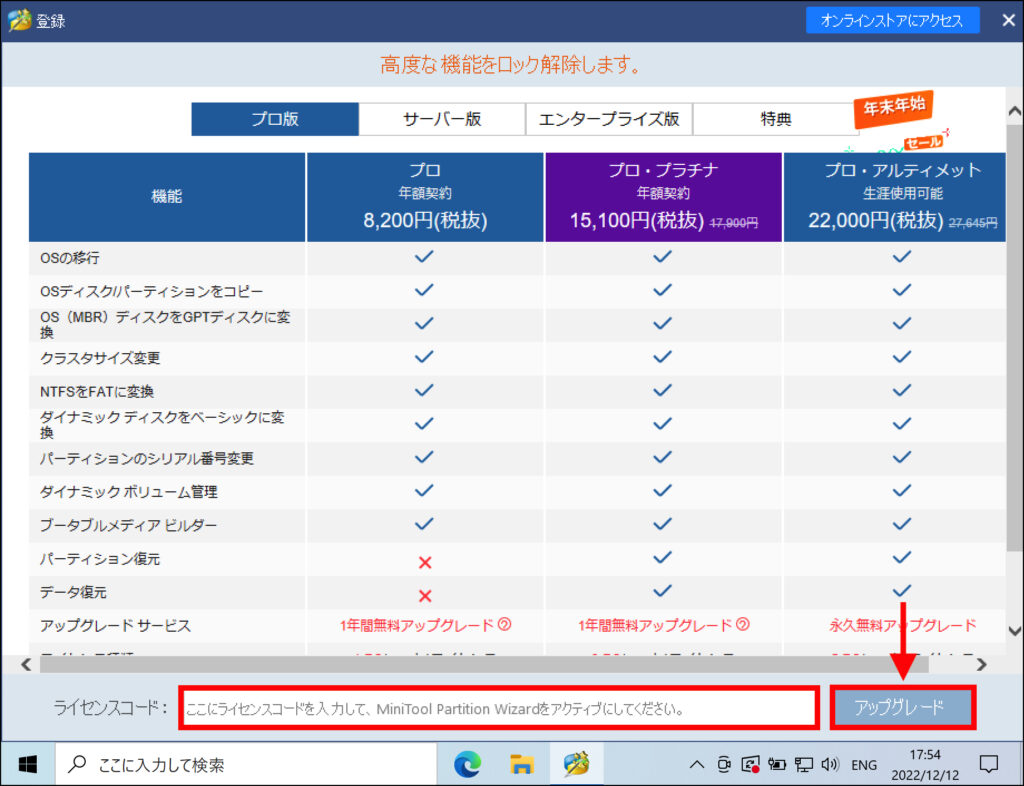Click the データ復元 row label
1024x786 pixels.
coord(73,592)
